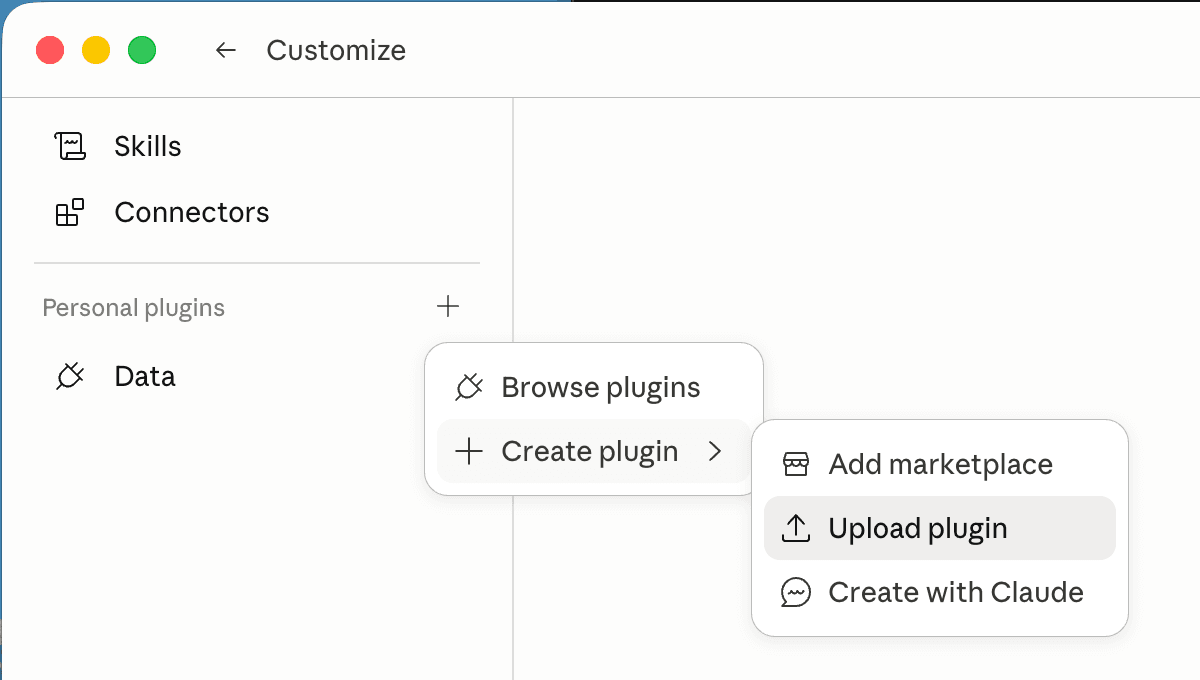Select the Create with Claude chat icon
Image resolution: width=1200 pixels, height=680 pixels.
[795, 592]
